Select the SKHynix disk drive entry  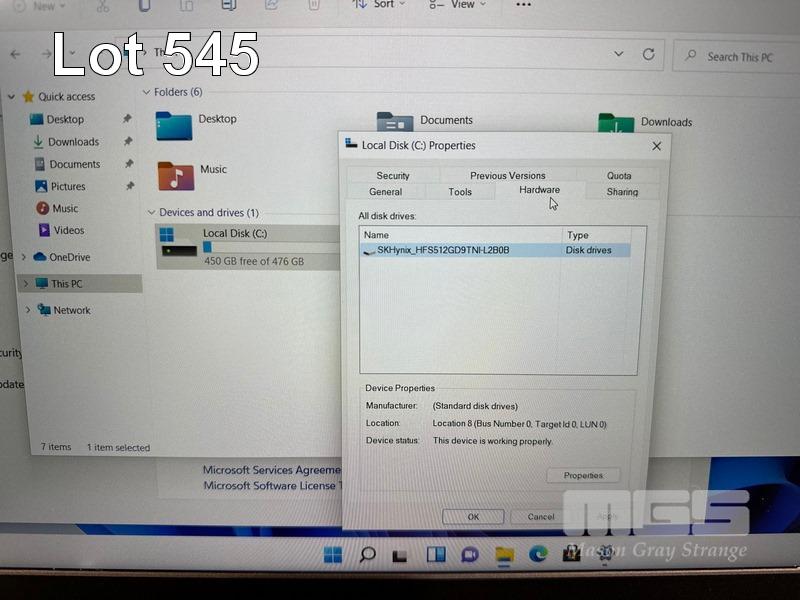[x=443, y=250]
